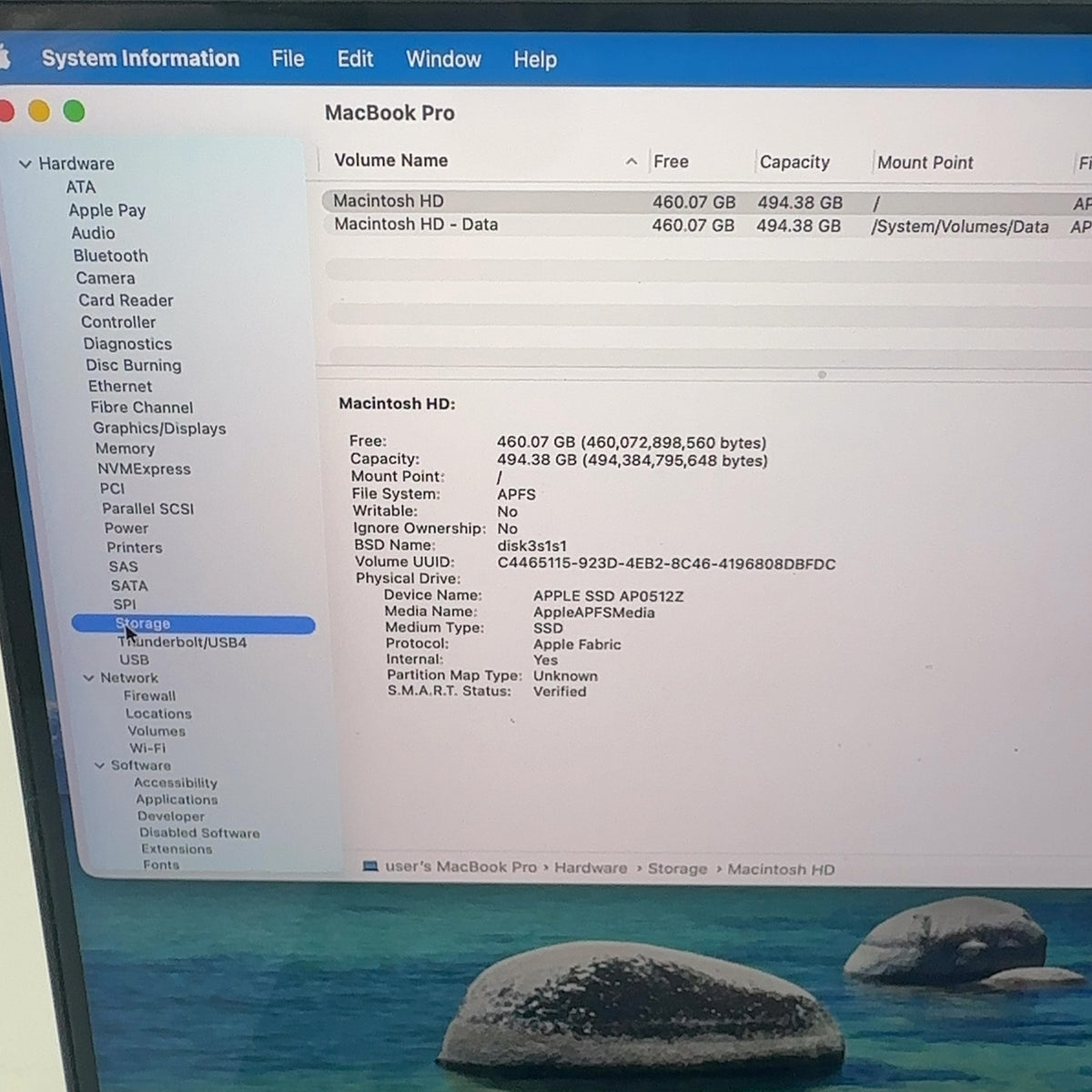The image size is (1092, 1092).
Task: Sort by Volume Name sort arrow
Action: (x=631, y=161)
